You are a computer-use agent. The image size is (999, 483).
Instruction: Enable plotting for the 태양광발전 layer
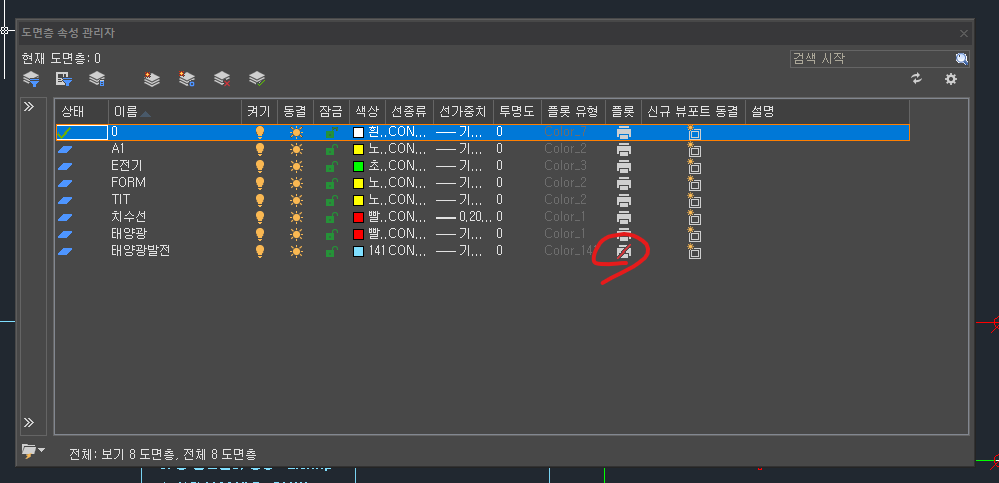tap(623, 251)
